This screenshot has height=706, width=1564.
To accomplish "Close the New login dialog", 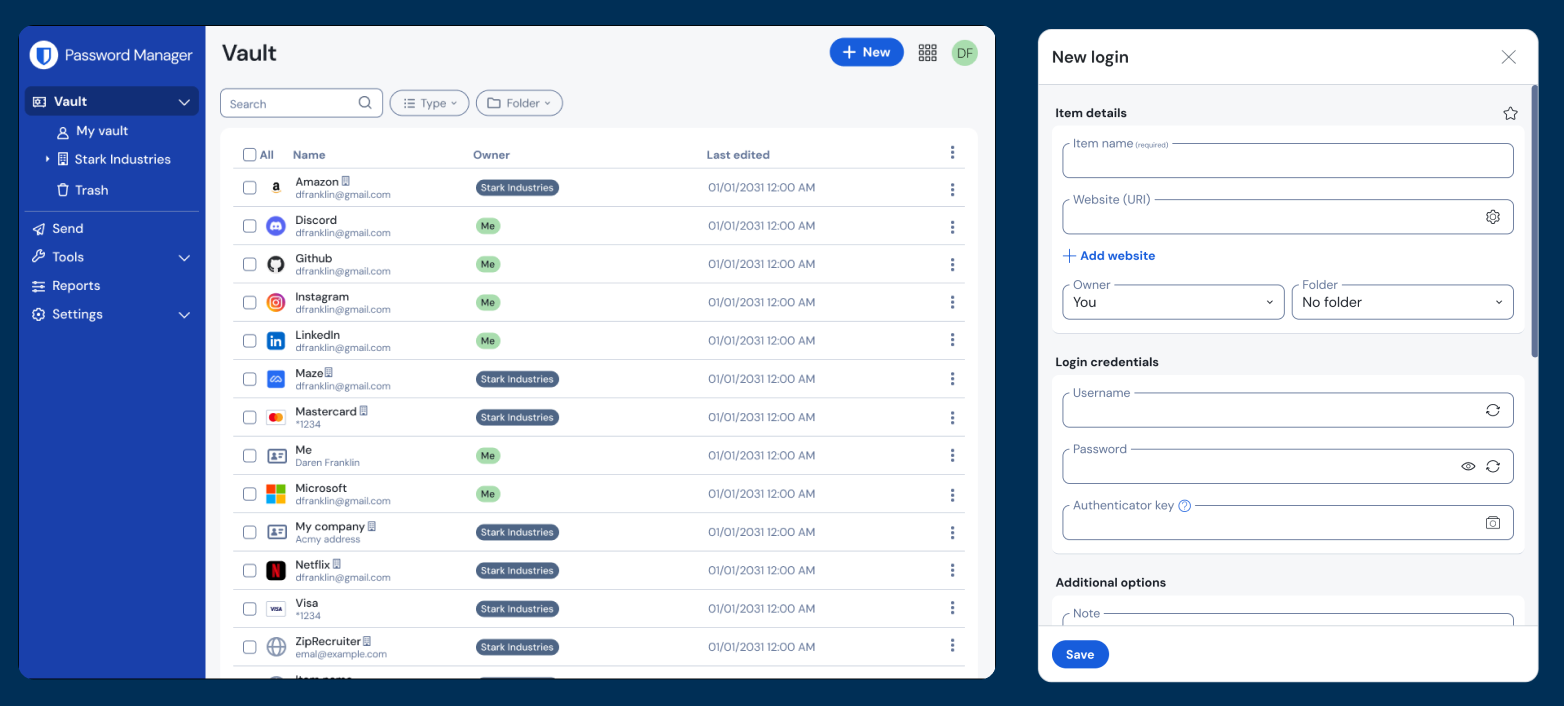I will point(1508,57).
